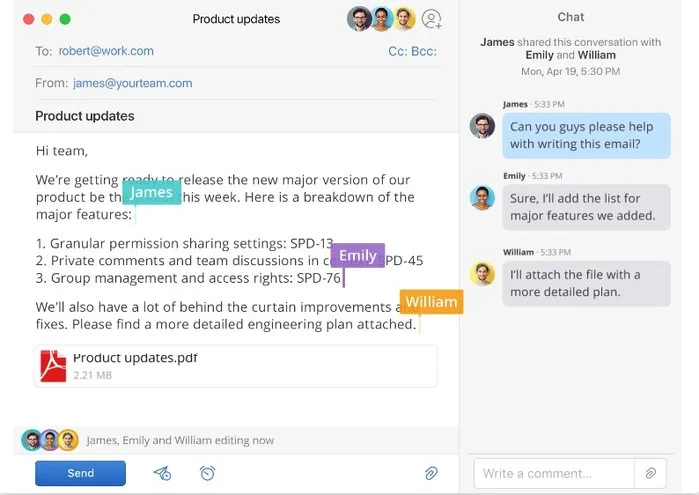
Task: Click the 'Please find a more detailed engineering plan' sentence
Action: (244, 324)
